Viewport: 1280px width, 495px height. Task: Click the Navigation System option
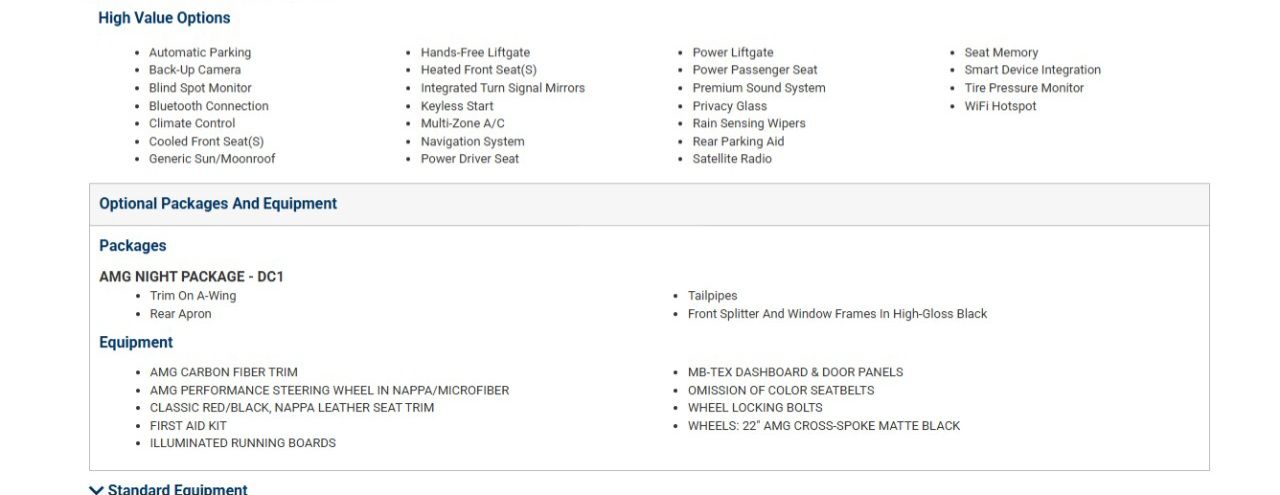click(472, 142)
